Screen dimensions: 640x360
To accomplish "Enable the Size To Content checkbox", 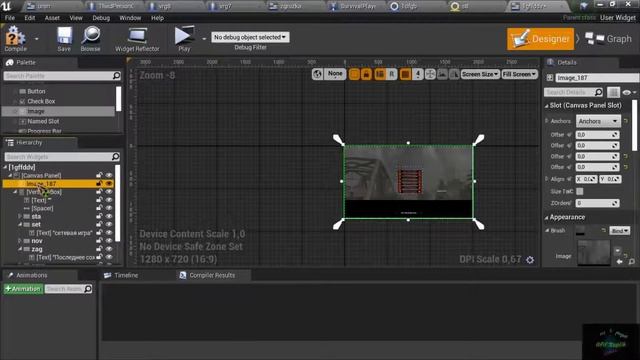I will point(580,191).
